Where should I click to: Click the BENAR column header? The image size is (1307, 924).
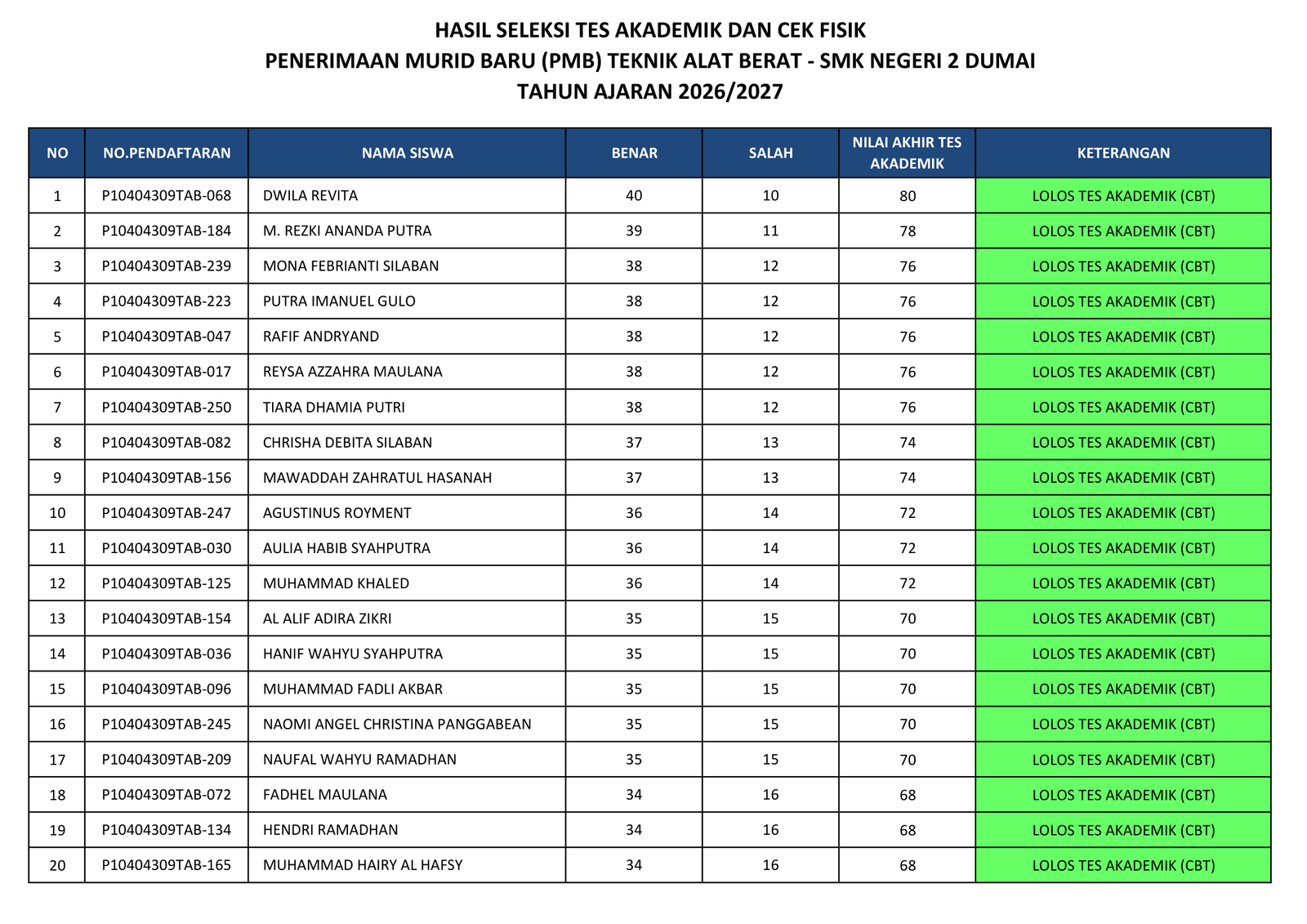tap(634, 153)
